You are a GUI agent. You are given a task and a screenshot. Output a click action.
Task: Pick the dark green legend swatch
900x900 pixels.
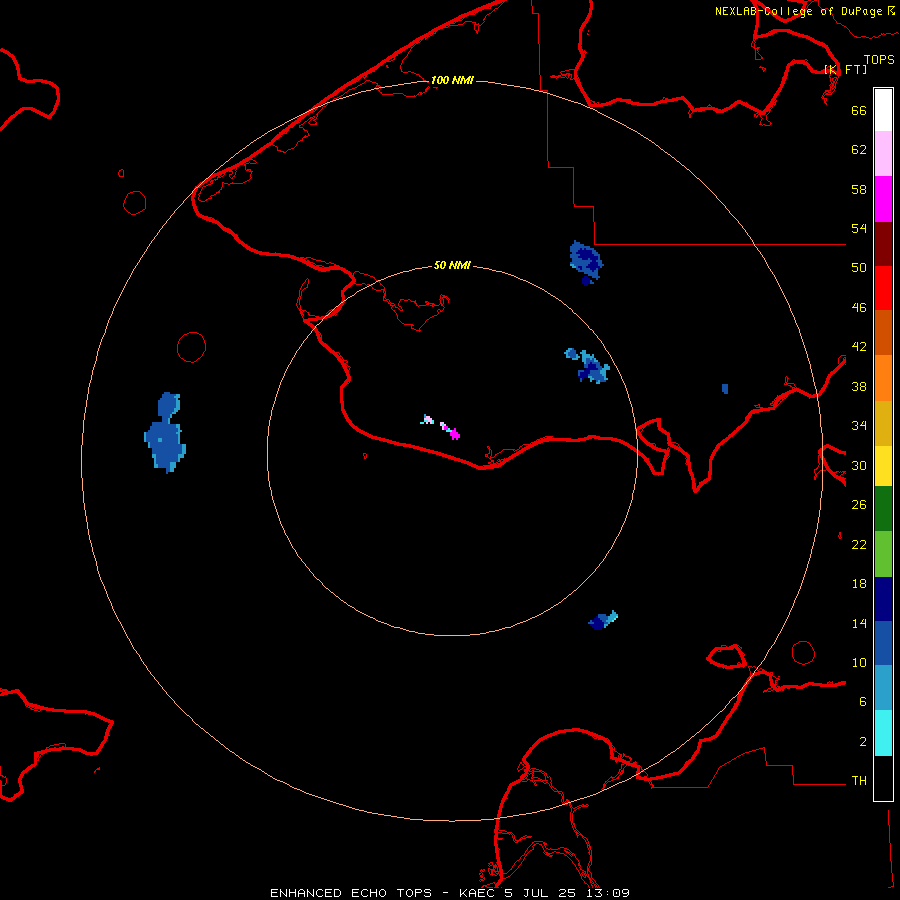click(x=883, y=509)
